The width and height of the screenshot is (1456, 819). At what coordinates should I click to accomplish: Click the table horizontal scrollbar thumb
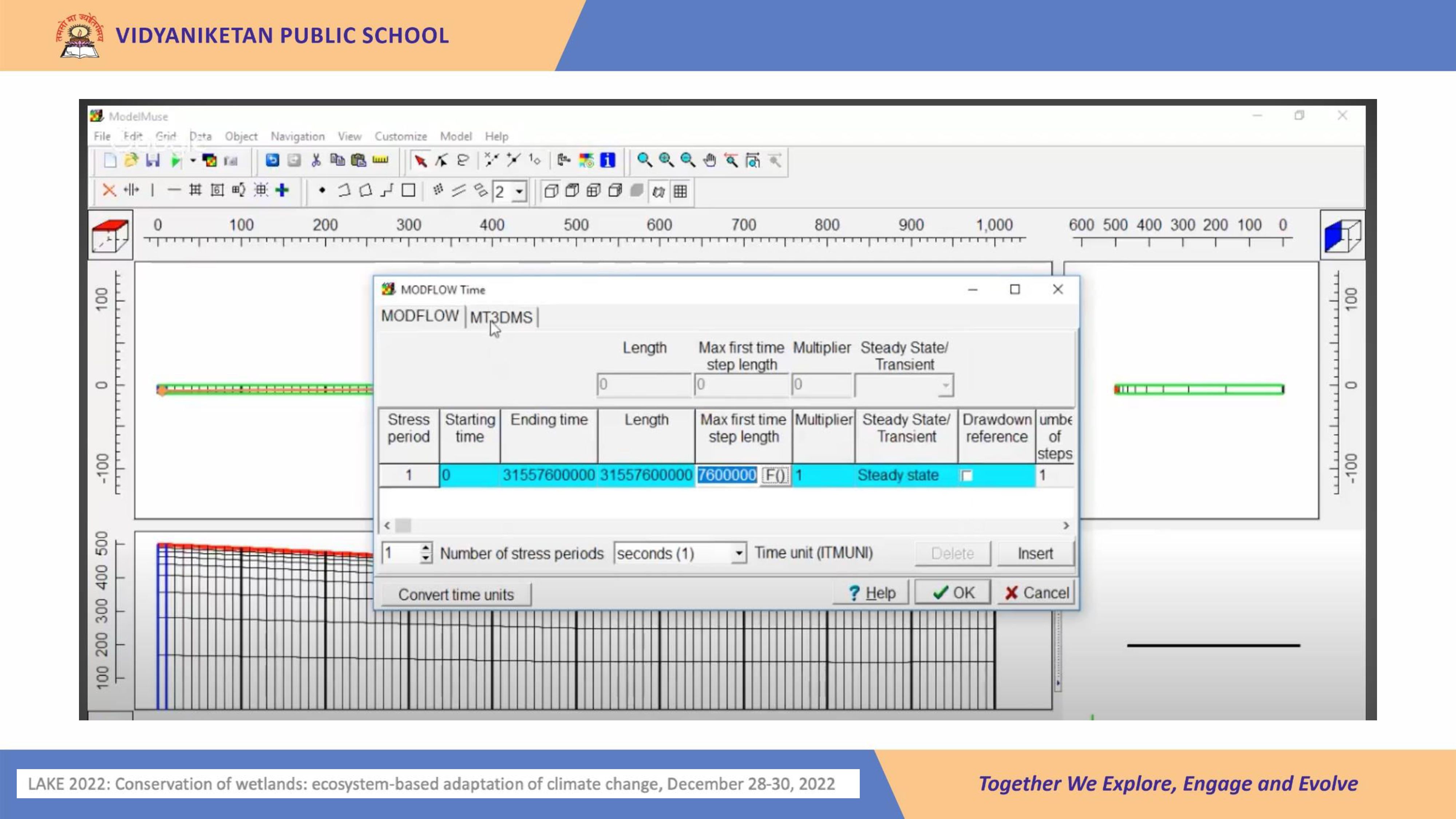(403, 526)
